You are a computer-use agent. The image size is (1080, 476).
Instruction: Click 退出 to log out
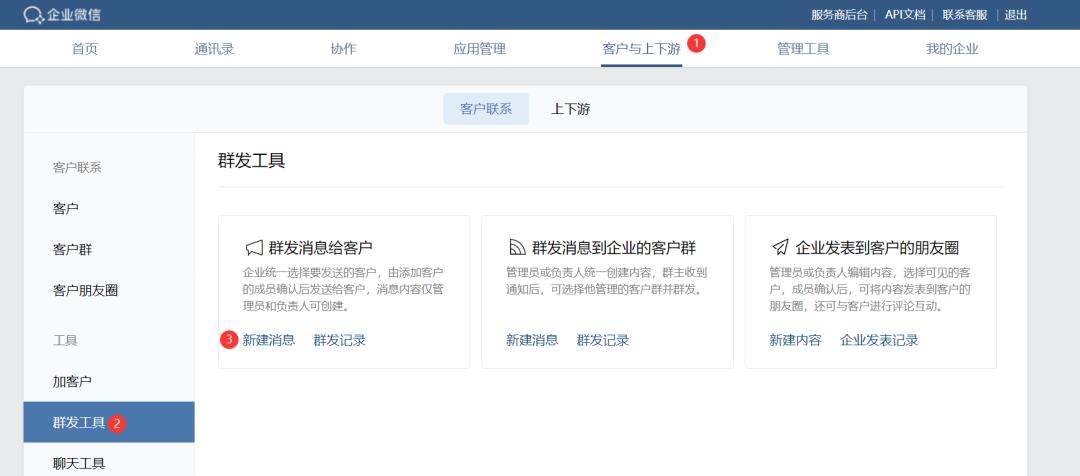[1016, 14]
